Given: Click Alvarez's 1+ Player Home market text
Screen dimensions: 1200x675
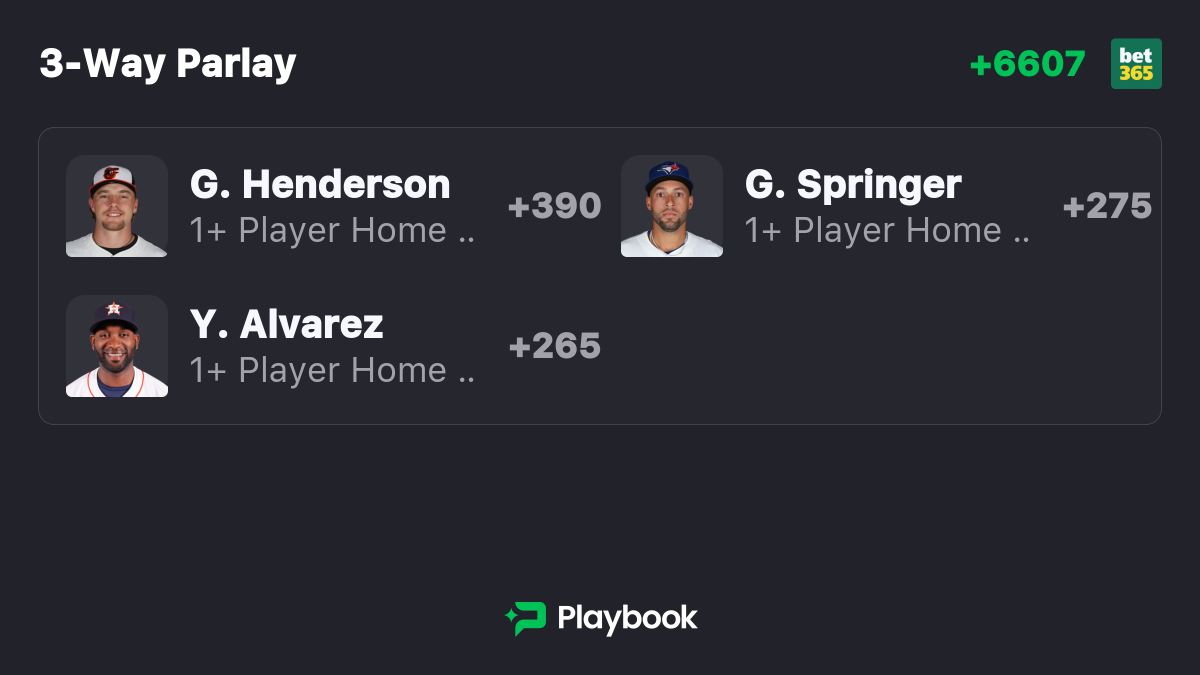Looking at the screenshot, I should point(318,371).
